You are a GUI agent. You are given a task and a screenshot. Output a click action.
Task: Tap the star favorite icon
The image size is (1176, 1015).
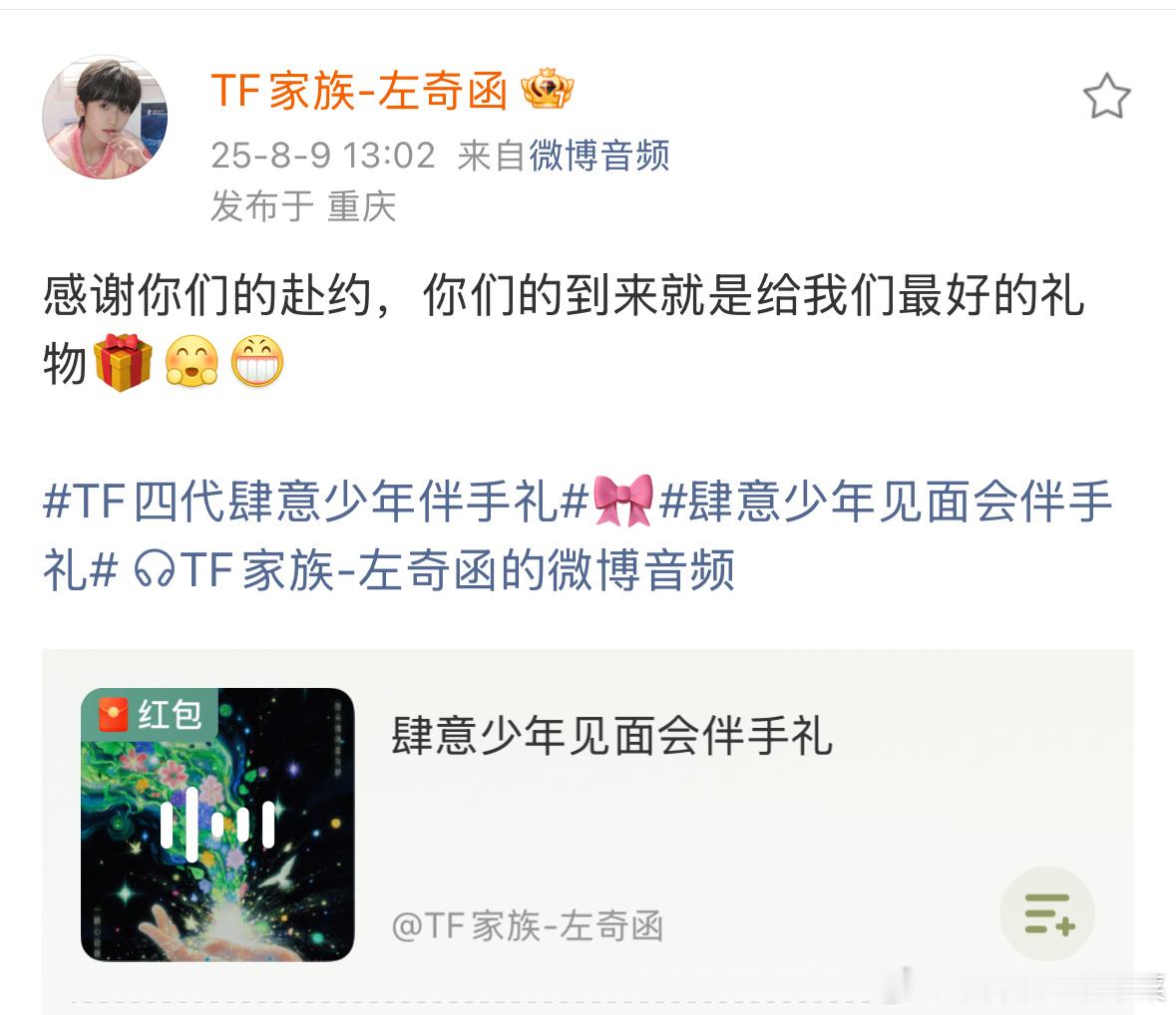[x=1106, y=95]
